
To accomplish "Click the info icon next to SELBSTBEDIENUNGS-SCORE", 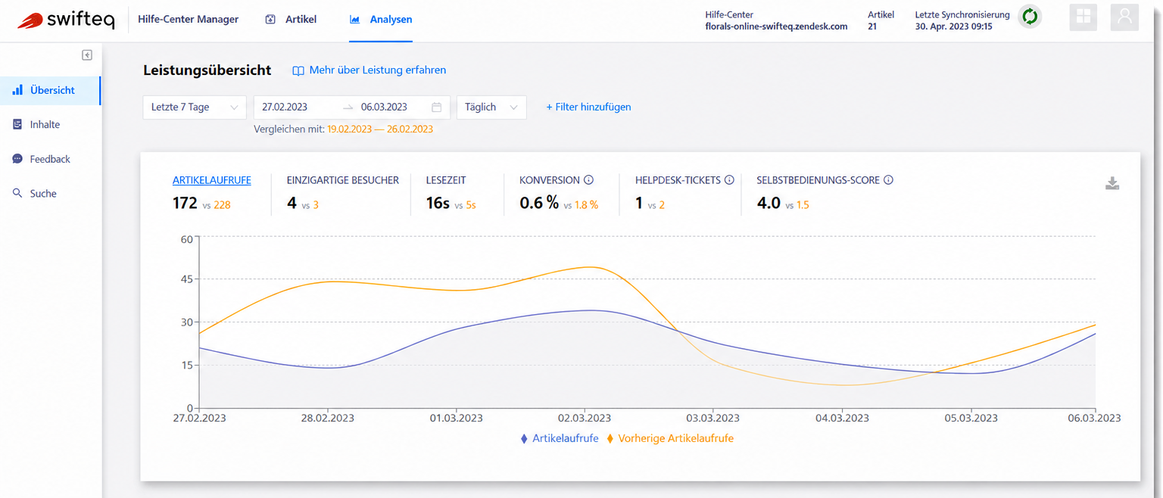I will 888,180.
